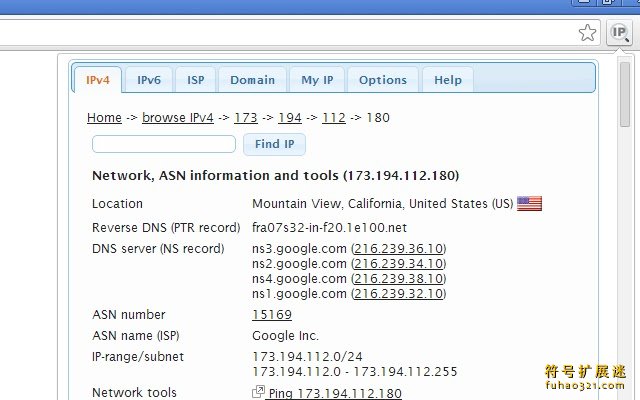Open IP link 216.239.36.10
This screenshot has width=640, height=400.
399,249
